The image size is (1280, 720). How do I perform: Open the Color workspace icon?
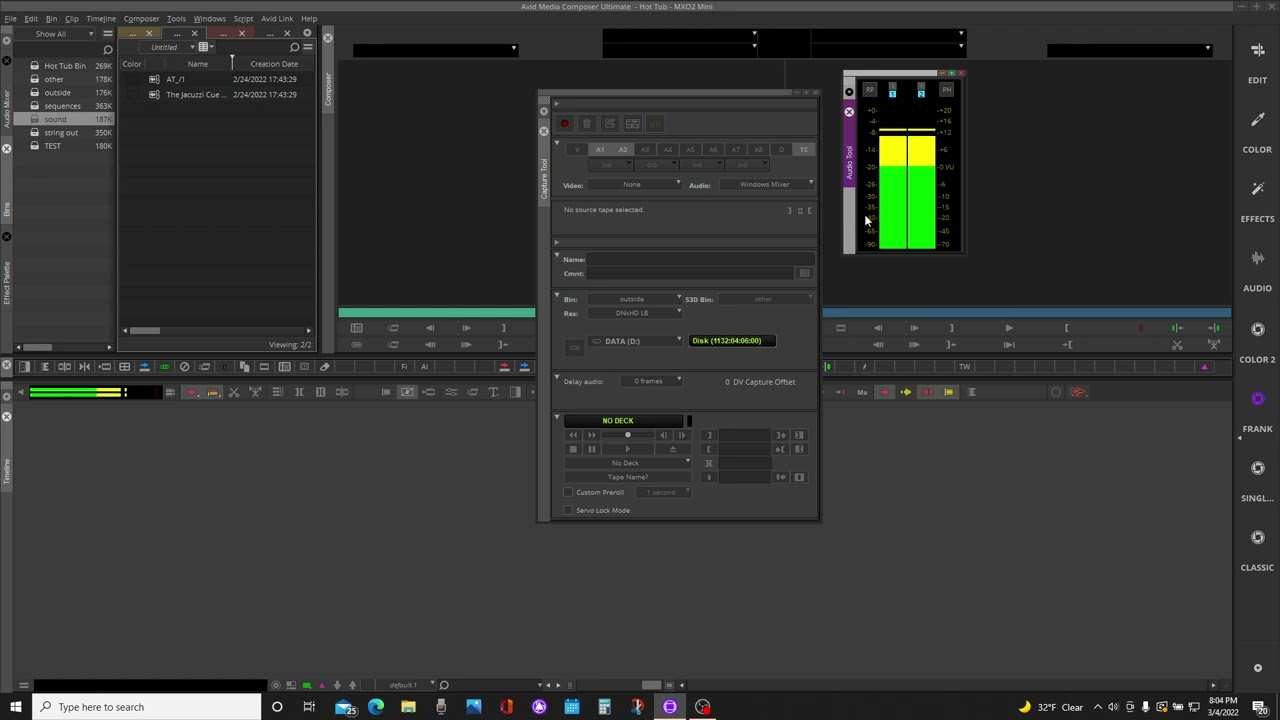[1257, 120]
